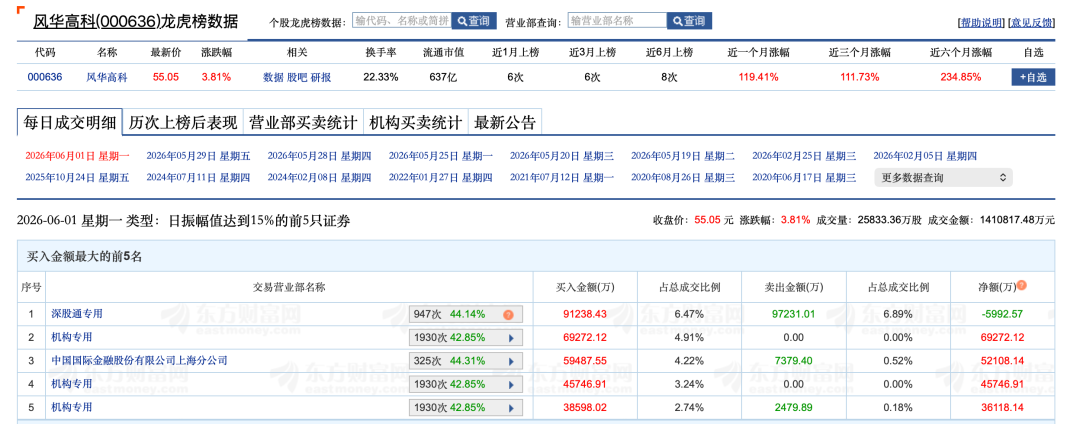The width and height of the screenshot is (1080, 424).
Task: Select 每日成交明细 tab
Action: [70, 123]
